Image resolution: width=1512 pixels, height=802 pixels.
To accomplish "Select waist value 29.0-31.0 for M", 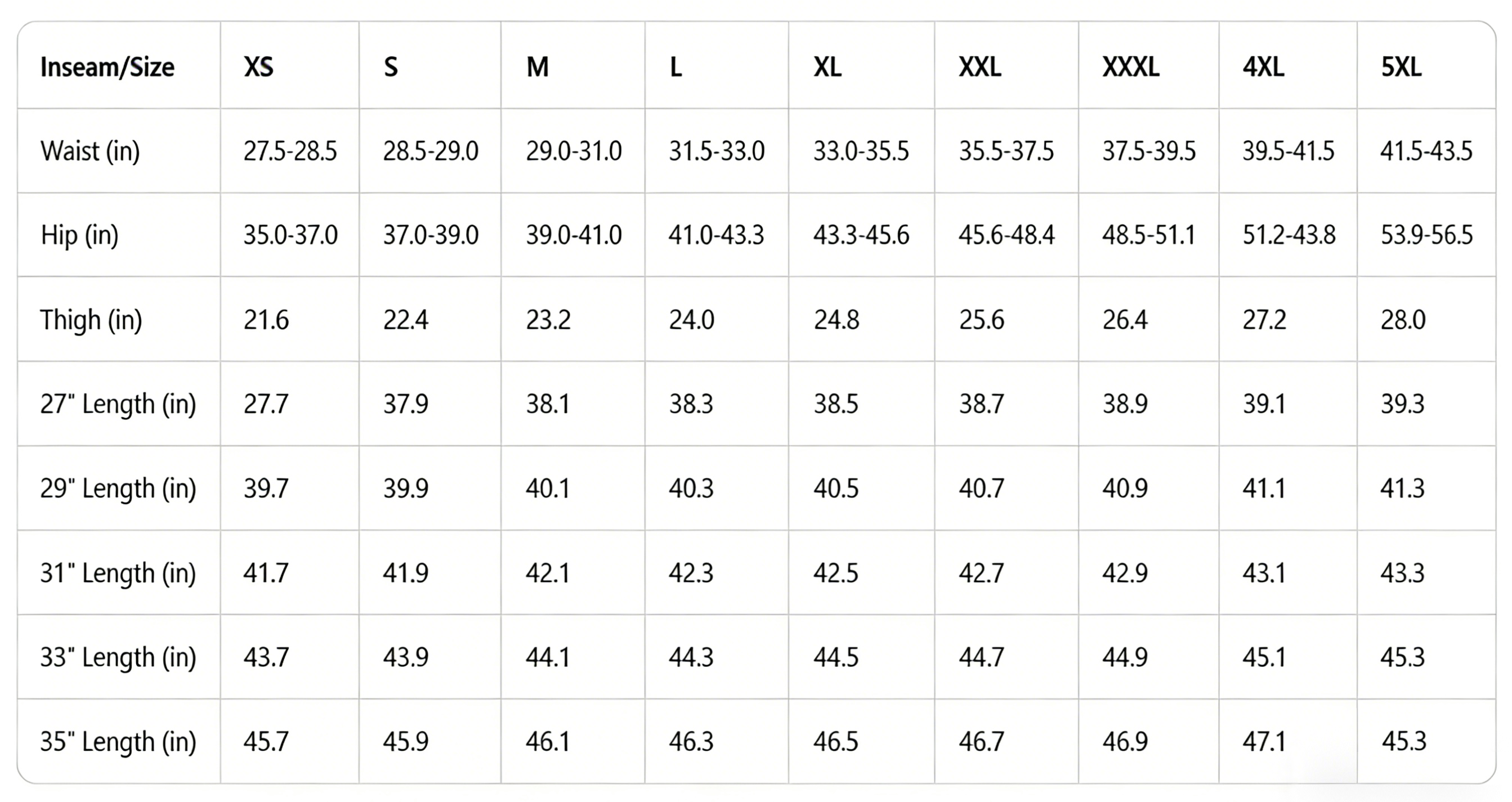I will (x=574, y=151).
